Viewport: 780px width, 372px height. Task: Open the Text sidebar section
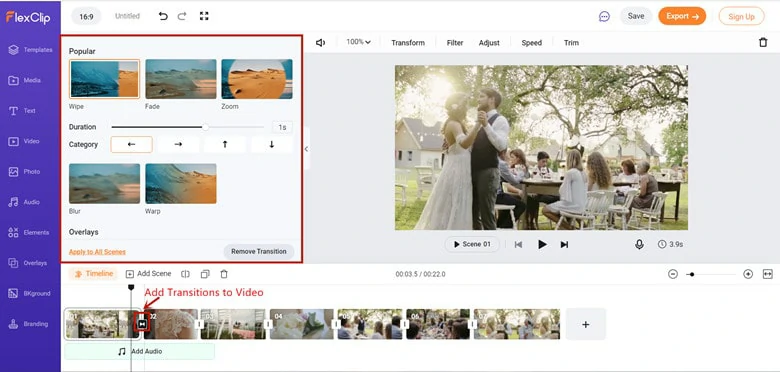click(x=22, y=111)
